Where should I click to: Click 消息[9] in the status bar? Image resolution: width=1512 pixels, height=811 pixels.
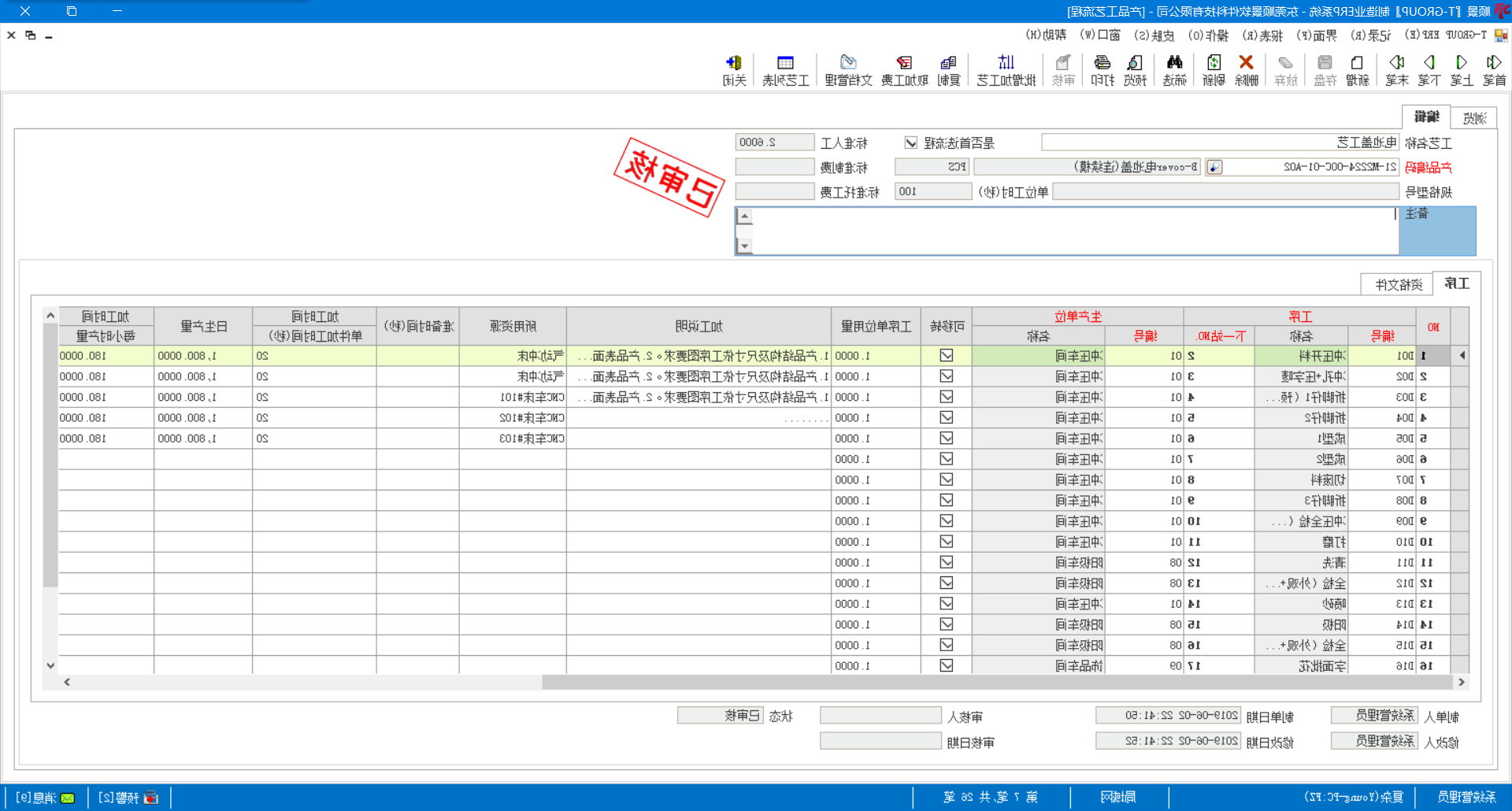45,798
